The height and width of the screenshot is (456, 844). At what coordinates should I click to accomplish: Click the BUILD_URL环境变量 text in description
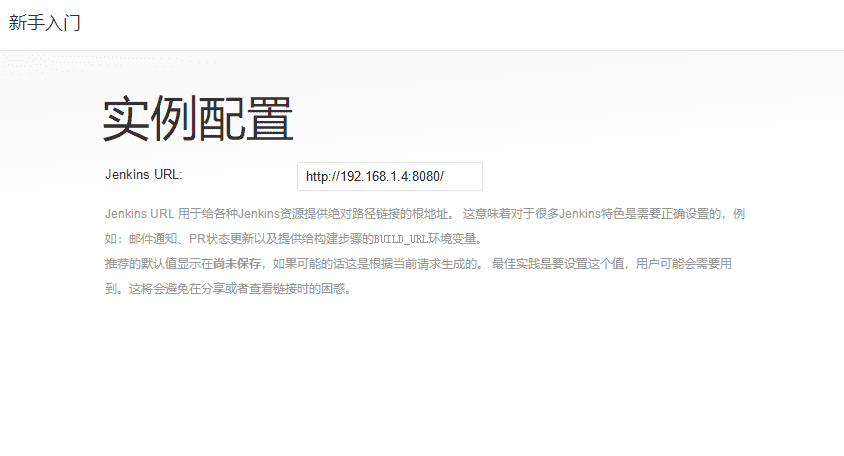425,239
